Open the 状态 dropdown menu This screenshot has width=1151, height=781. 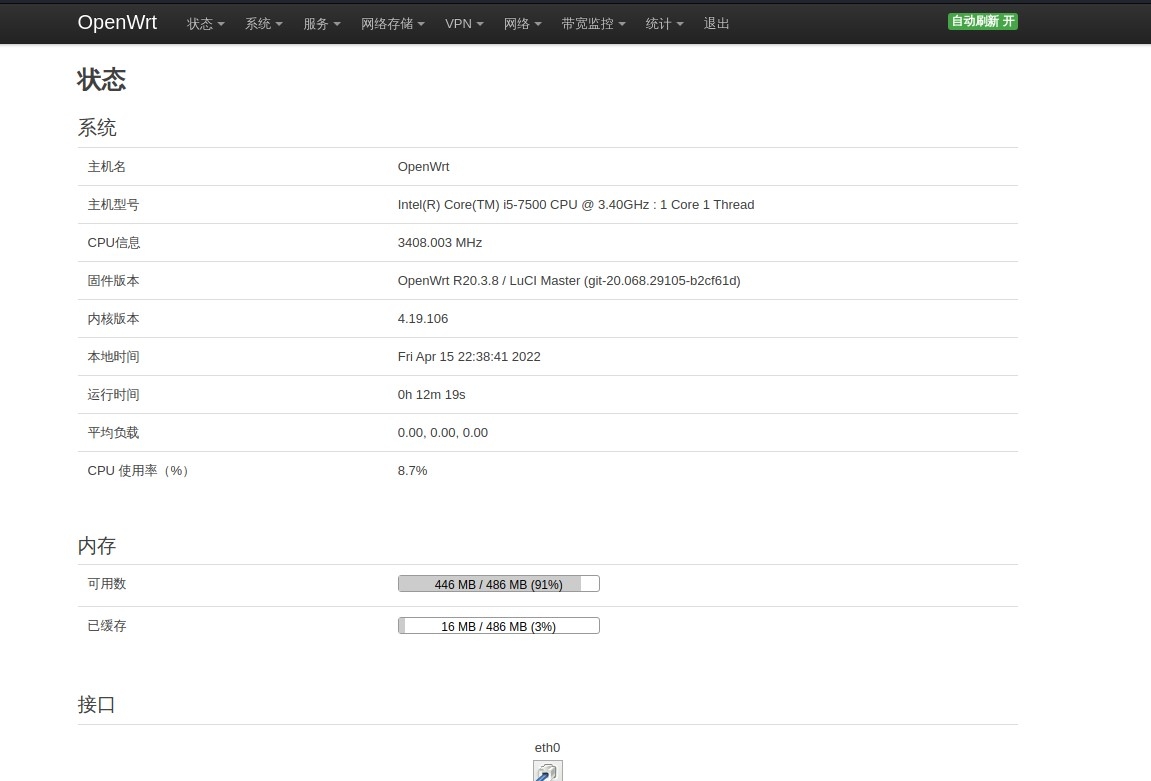[x=205, y=24]
